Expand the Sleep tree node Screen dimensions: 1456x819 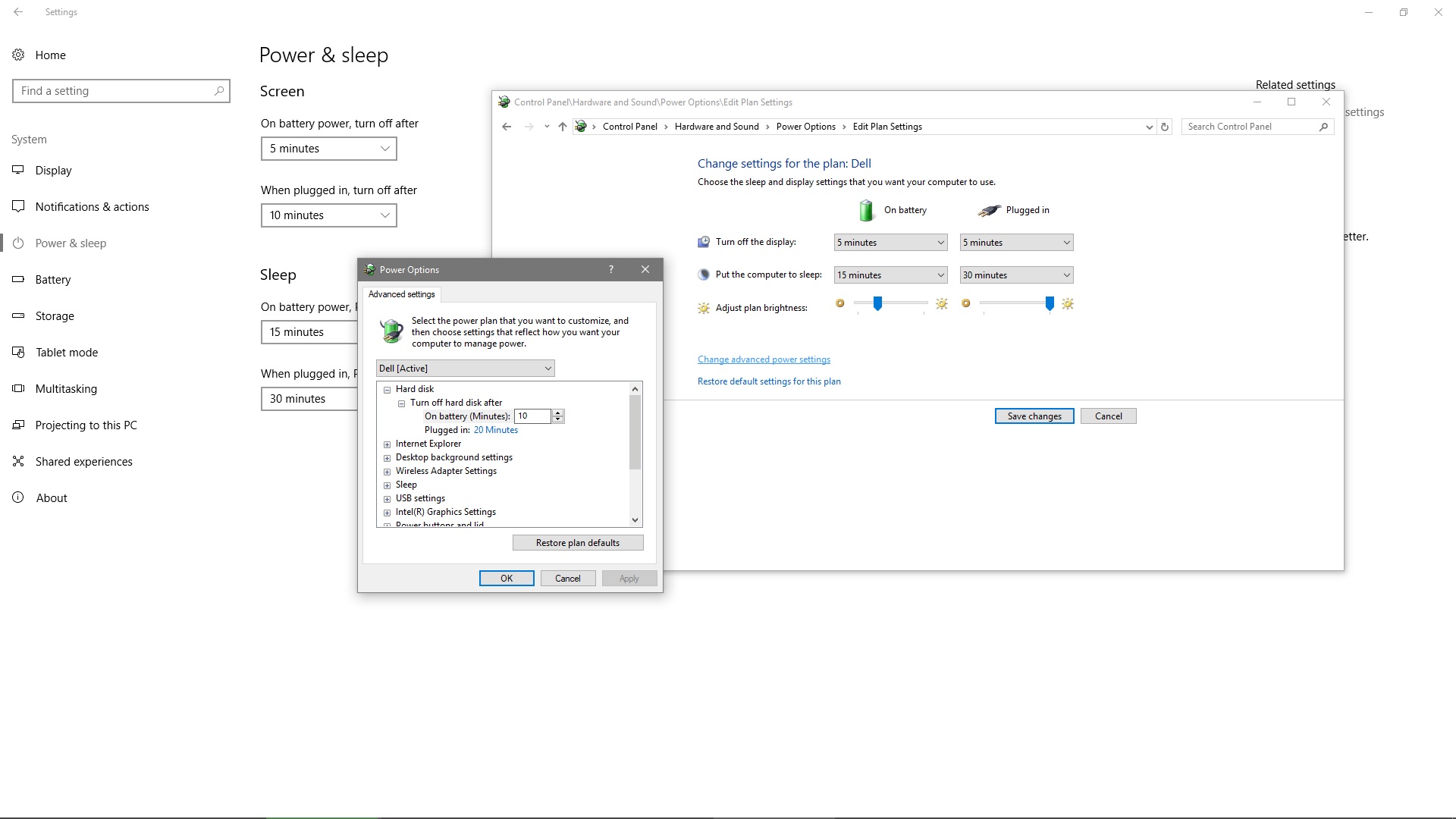[x=388, y=485]
